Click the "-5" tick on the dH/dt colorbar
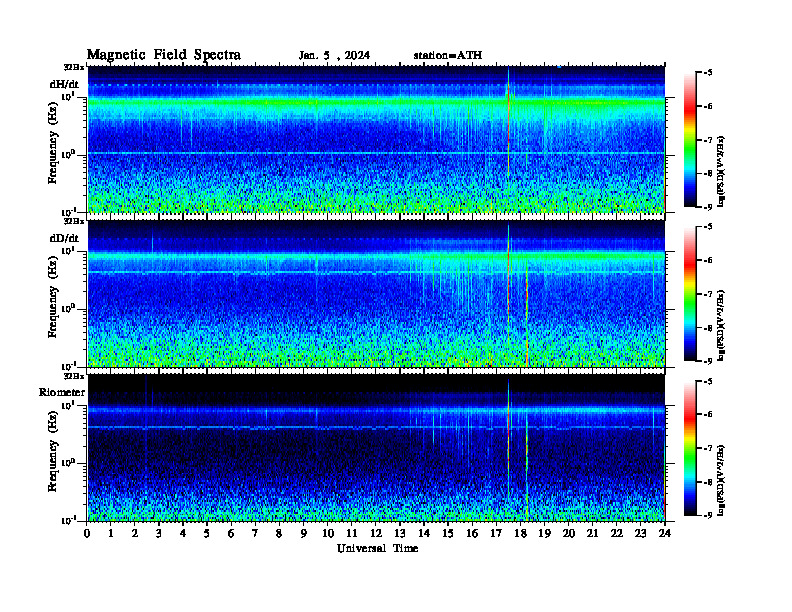This screenshot has width=792, height=612. [x=709, y=73]
